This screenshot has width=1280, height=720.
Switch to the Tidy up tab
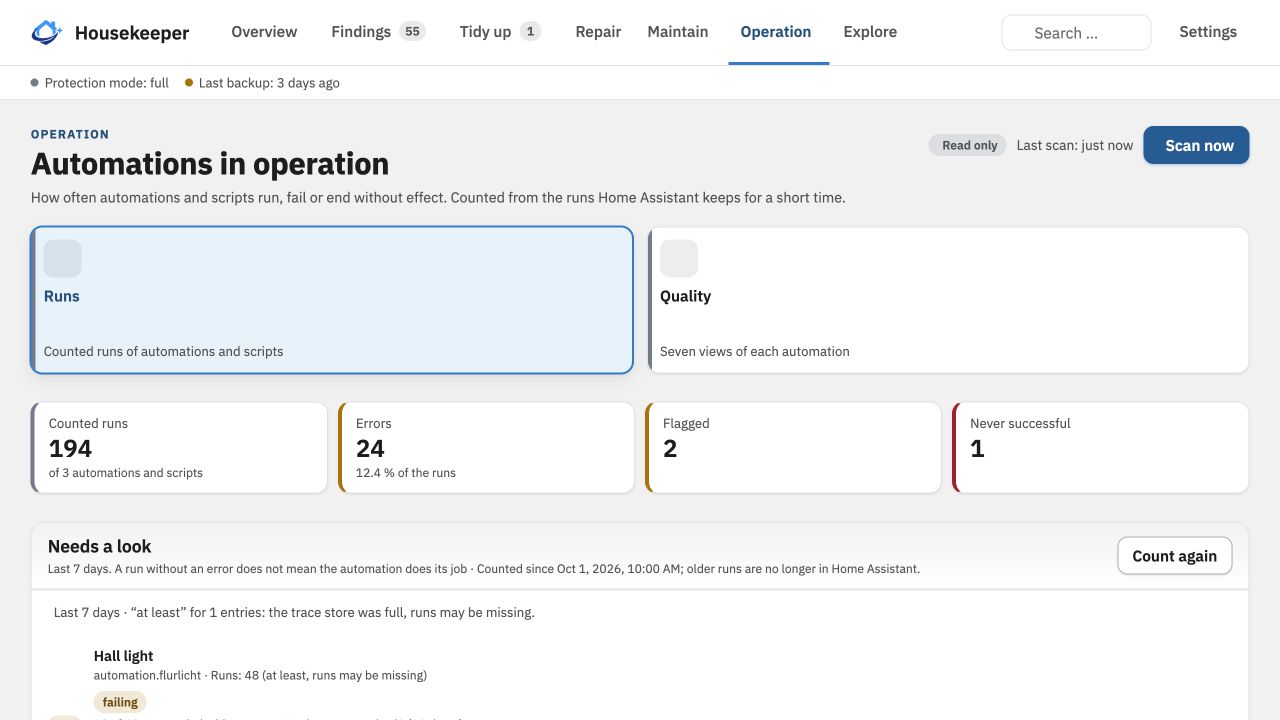click(x=500, y=32)
